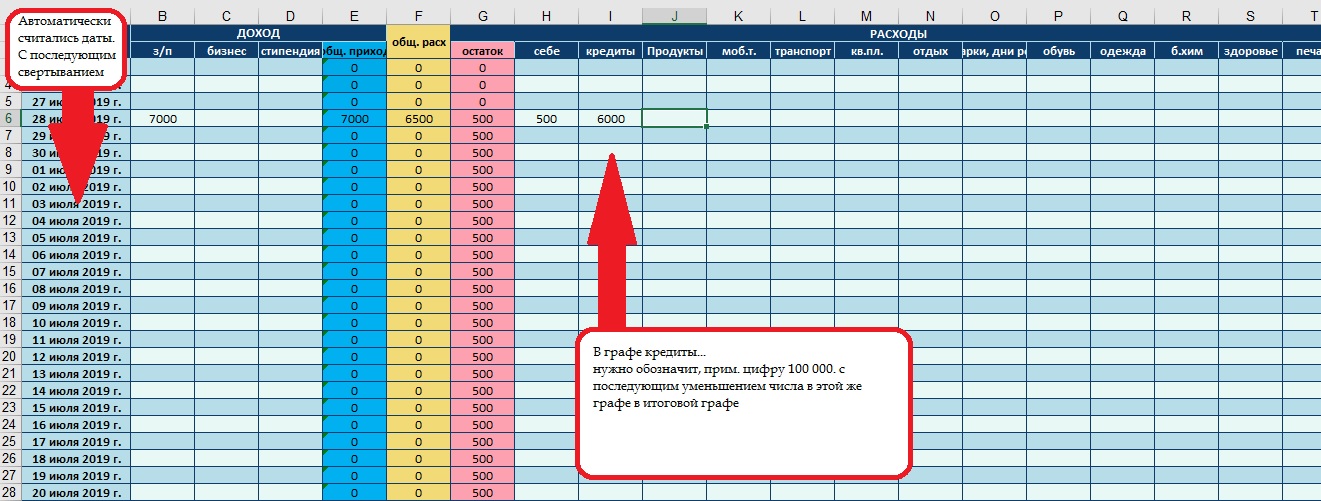The height and width of the screenshot is (501, 1321).
Task: Select column D header
Action: (290, 17)
